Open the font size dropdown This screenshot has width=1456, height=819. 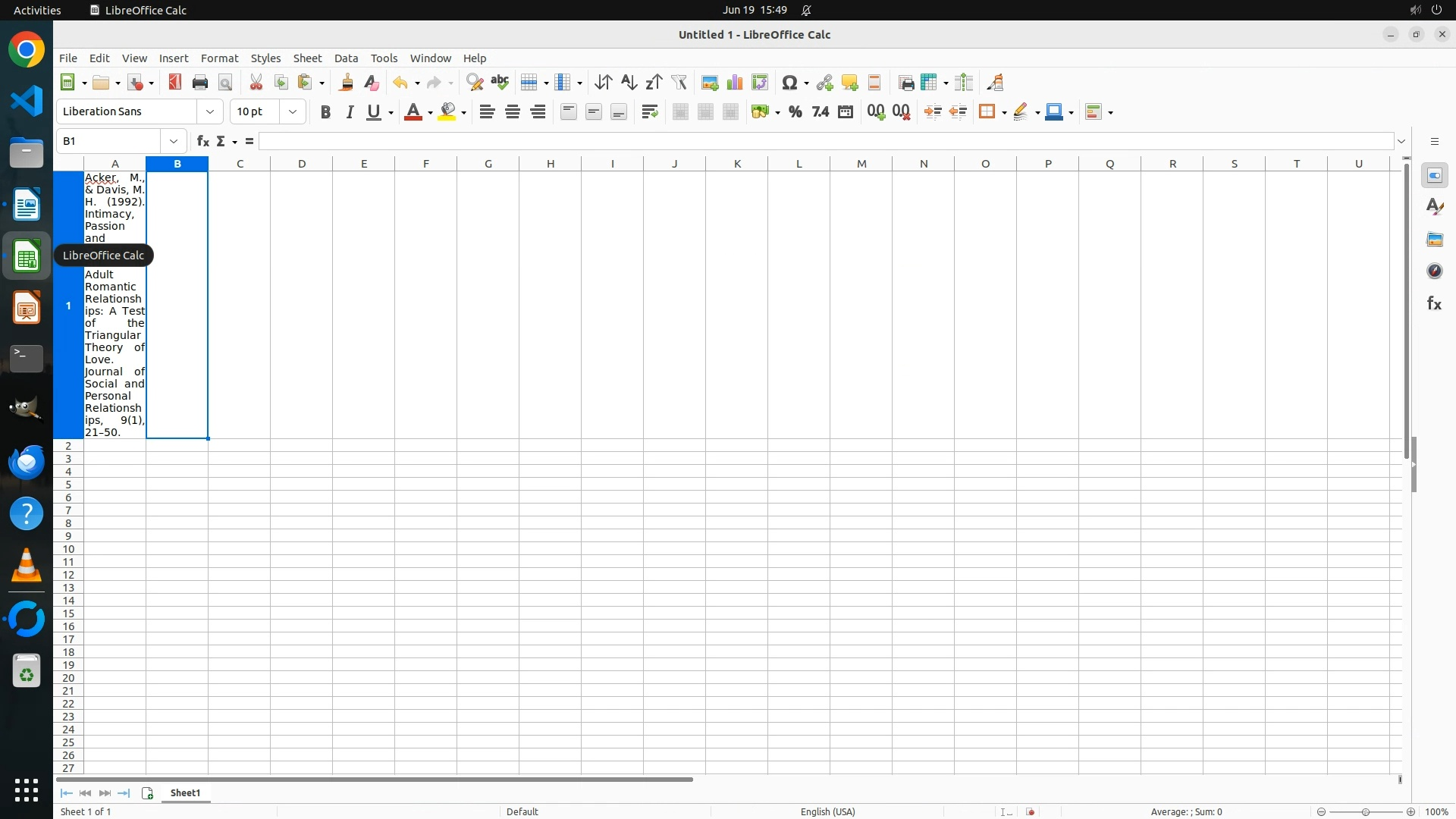pos(293,112)
